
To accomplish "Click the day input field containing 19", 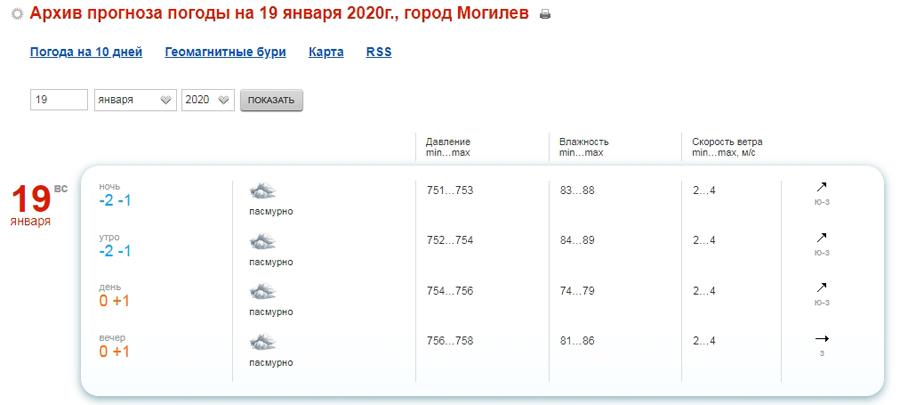I will pos(59,100).
